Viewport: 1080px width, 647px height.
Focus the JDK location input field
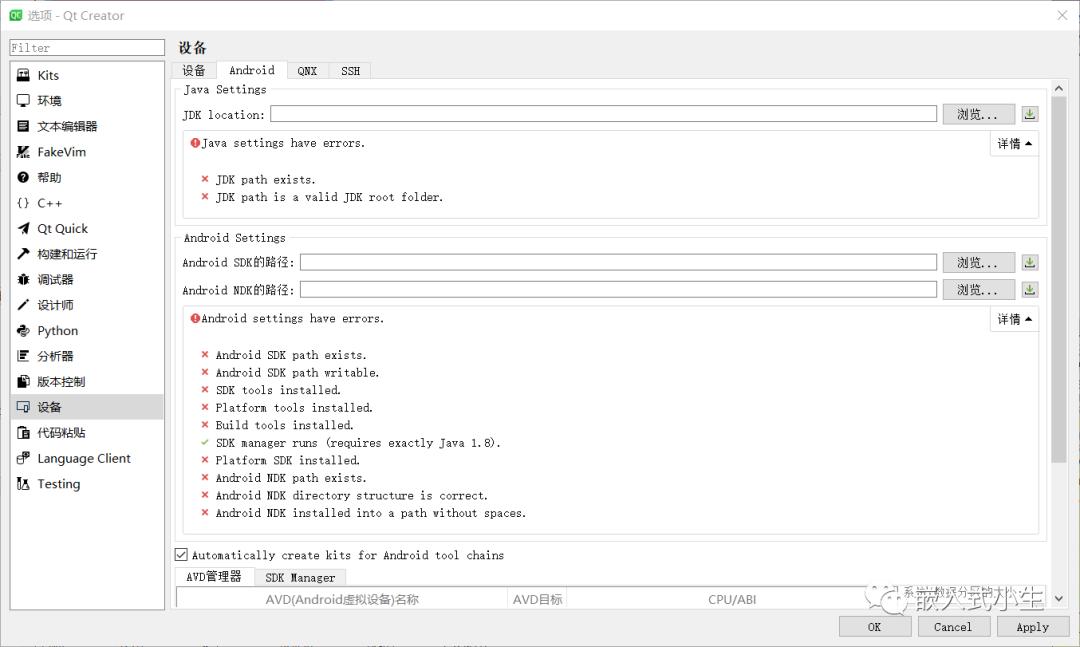603,114
